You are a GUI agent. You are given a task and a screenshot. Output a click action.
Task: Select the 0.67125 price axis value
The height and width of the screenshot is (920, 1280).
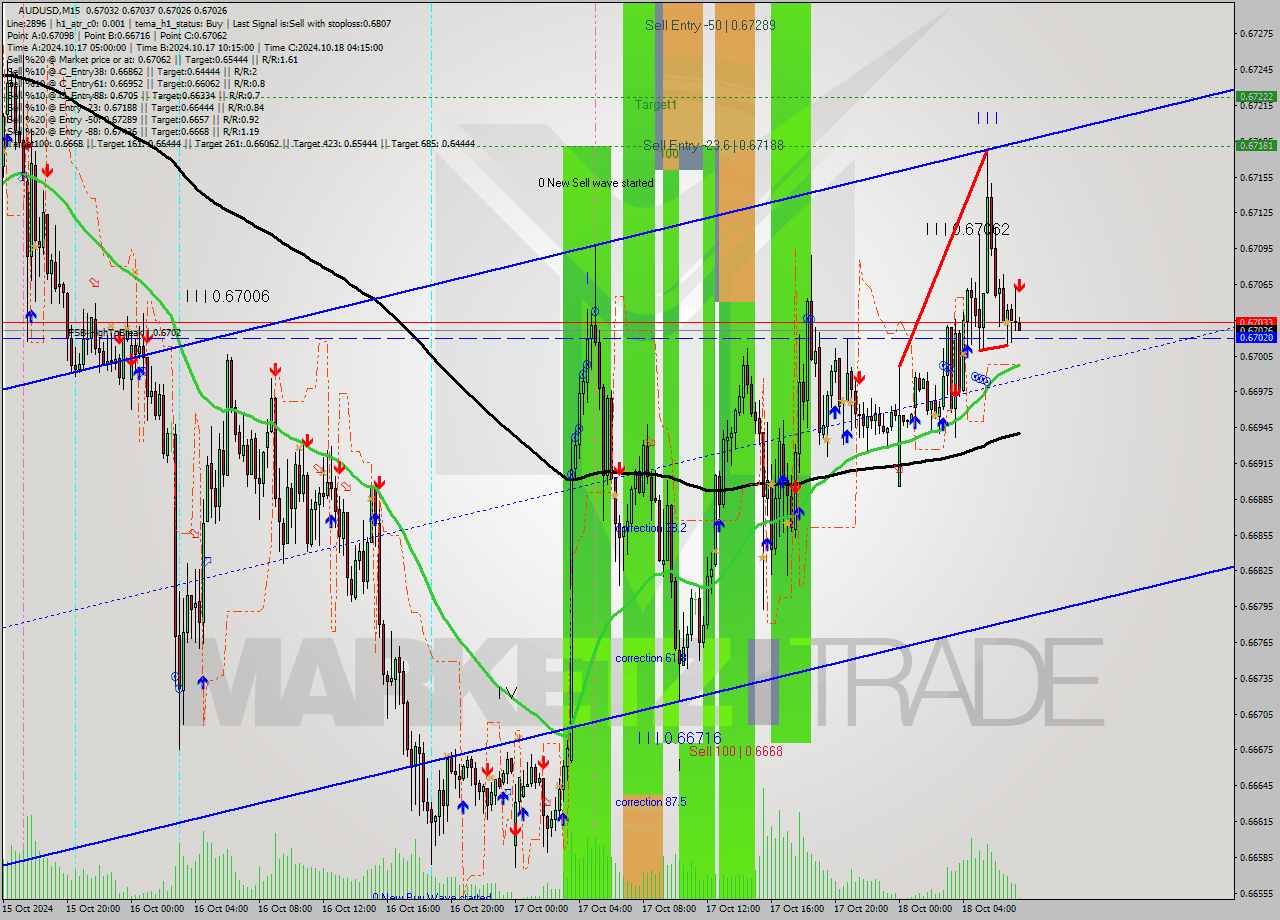[x=1256, y=213]
